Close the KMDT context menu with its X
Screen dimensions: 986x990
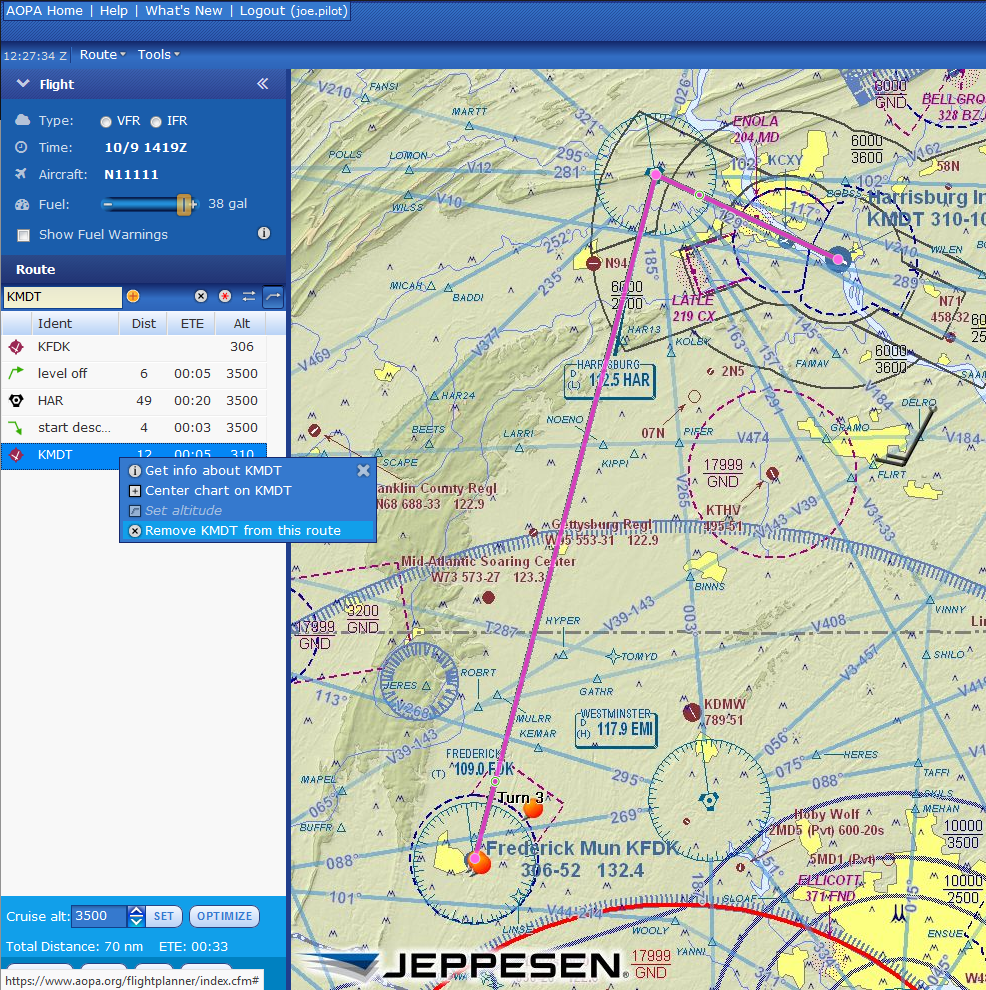pyautogui.click(x=363, y=470)
